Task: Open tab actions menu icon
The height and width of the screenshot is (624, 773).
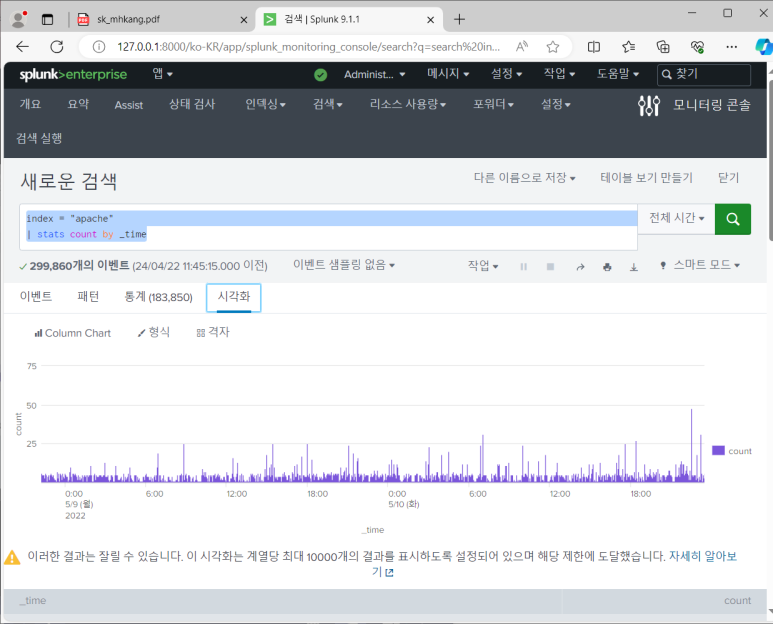Action: click(x=47, y=20)
